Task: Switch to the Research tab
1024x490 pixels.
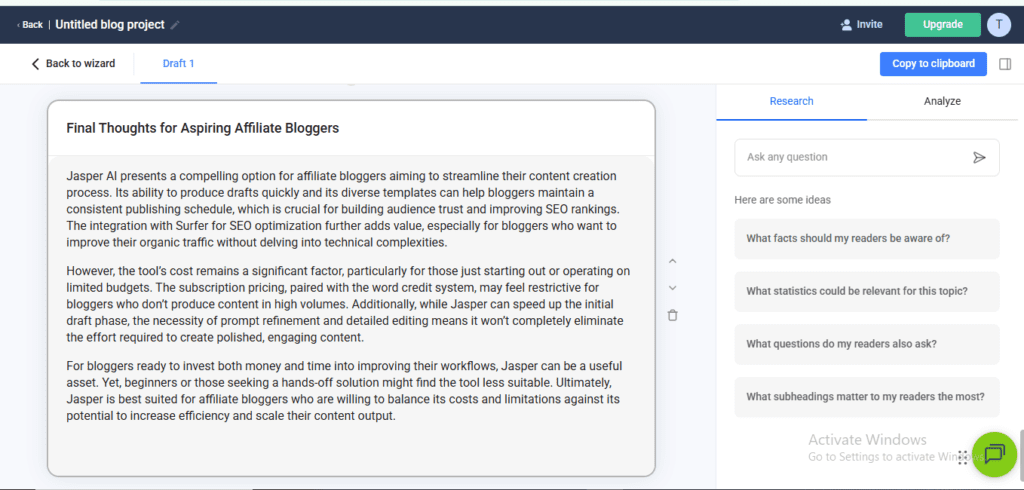Action: pos(792,101)
